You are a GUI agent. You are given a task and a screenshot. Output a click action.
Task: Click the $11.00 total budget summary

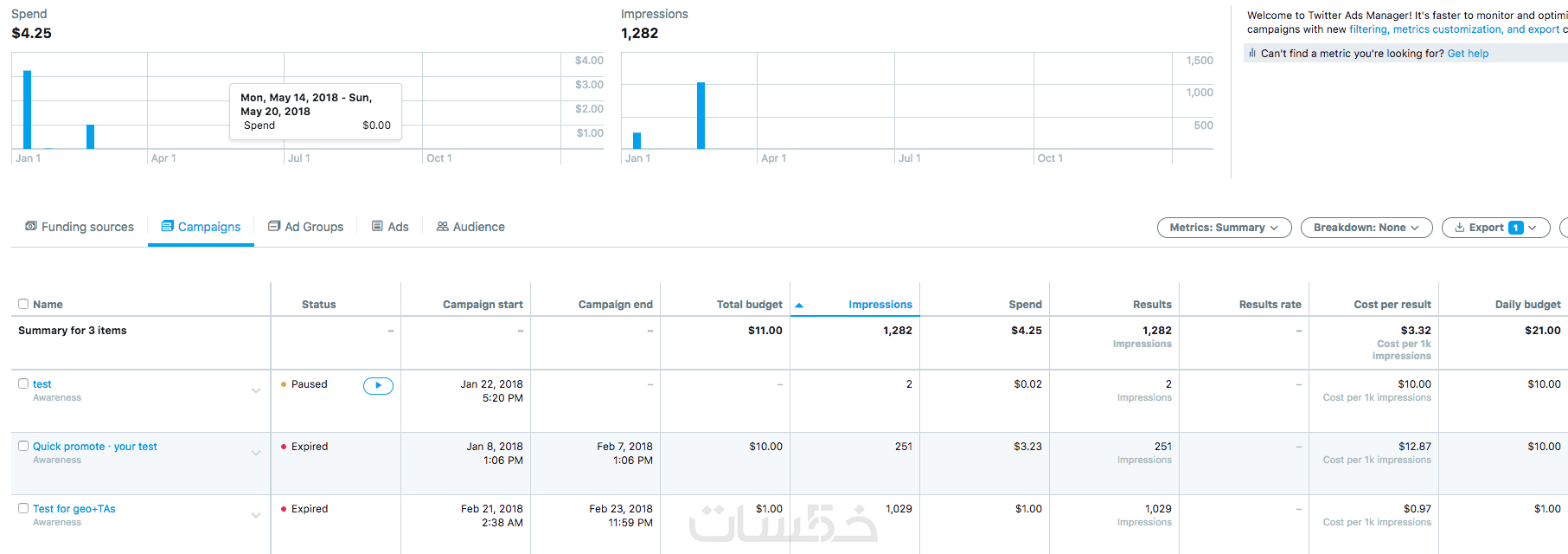pyautogui.click(x=765, y=331)
